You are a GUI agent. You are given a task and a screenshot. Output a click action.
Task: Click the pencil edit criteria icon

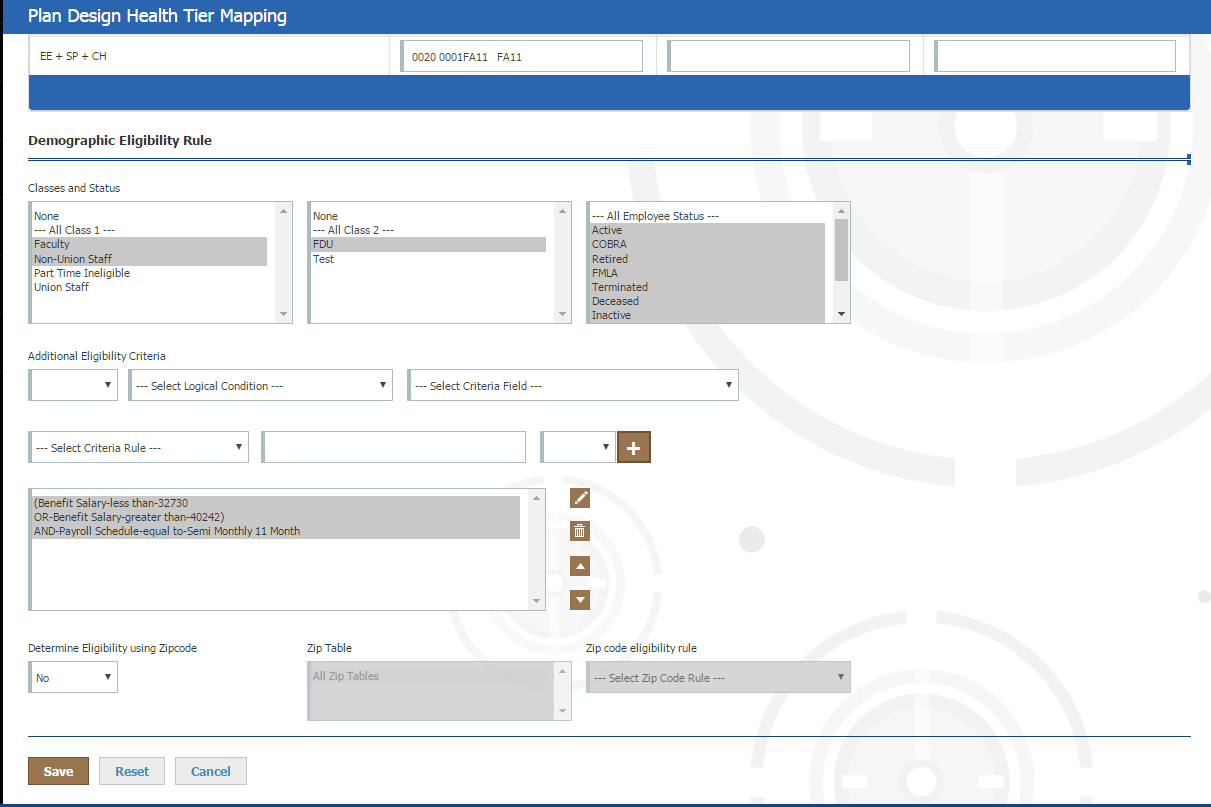click(580, 498)
